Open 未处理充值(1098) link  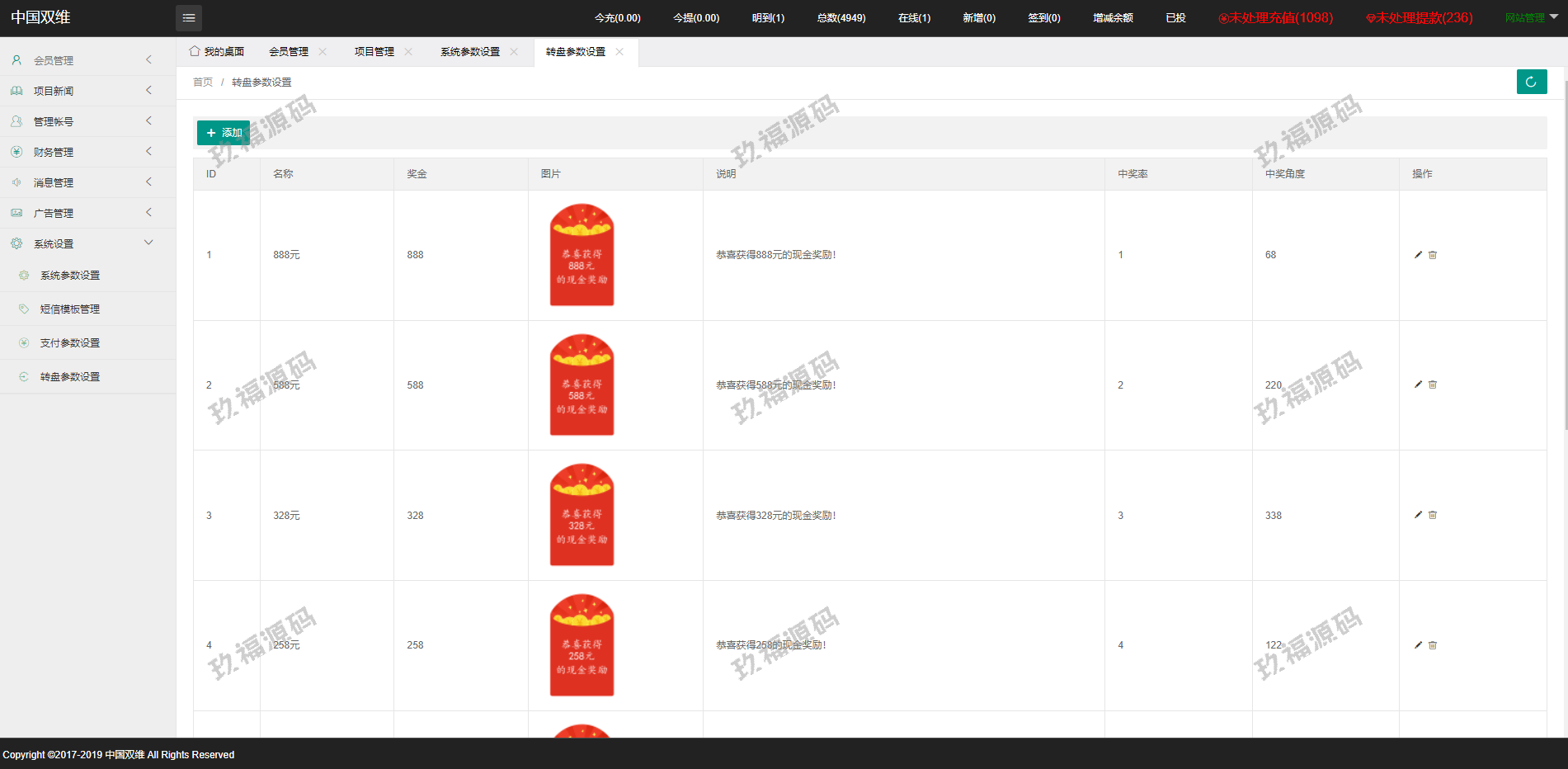pyautogui.click(x=1275, y=18)
